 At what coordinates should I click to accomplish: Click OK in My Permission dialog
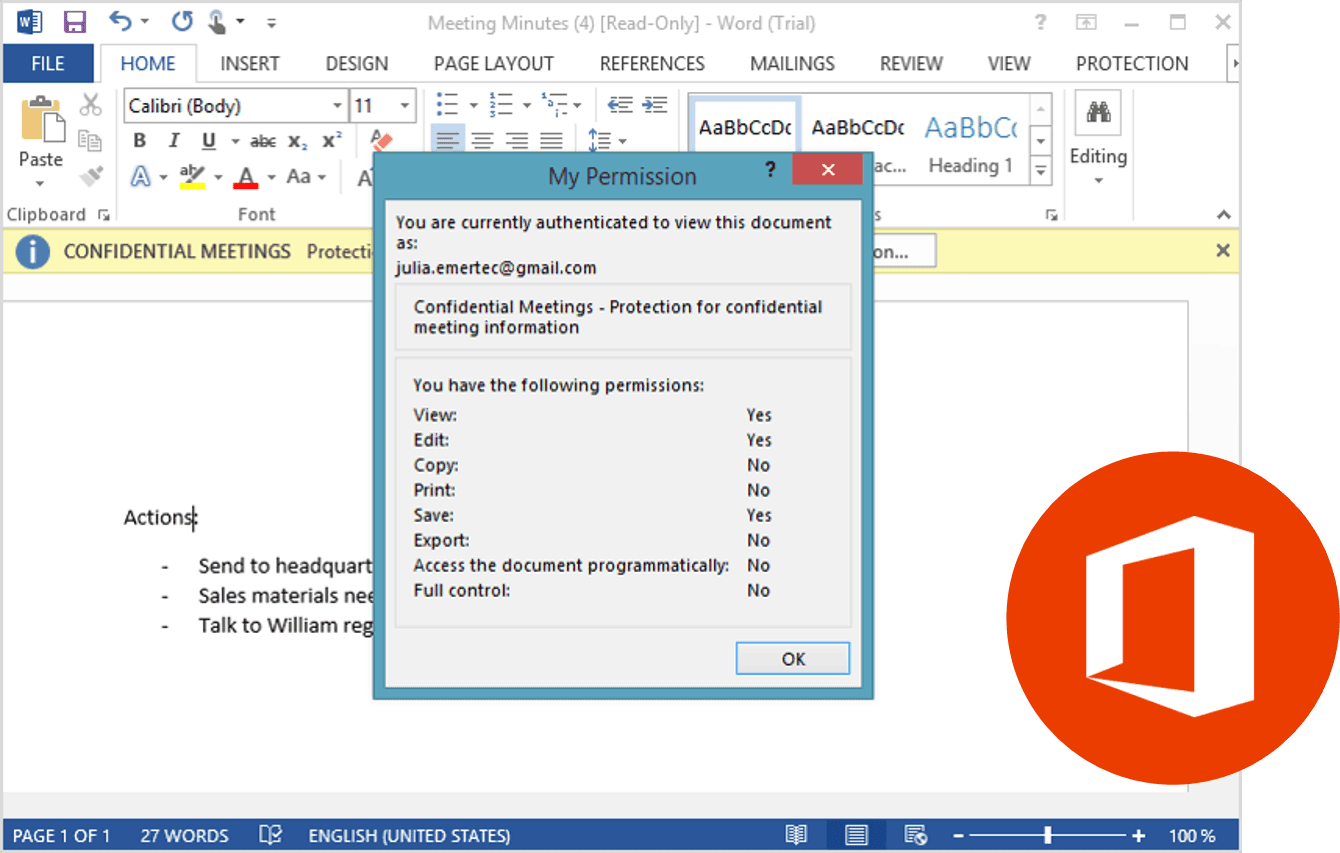click(x=793, y=659)
